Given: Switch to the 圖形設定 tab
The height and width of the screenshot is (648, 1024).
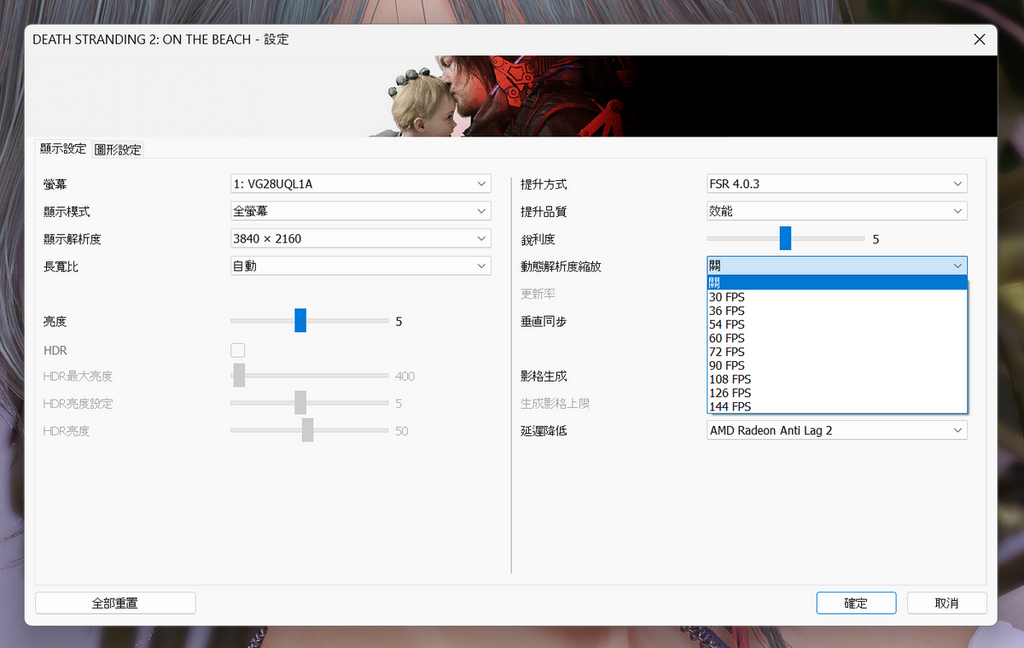Looking at the screenshot, I should pos(118,150).
